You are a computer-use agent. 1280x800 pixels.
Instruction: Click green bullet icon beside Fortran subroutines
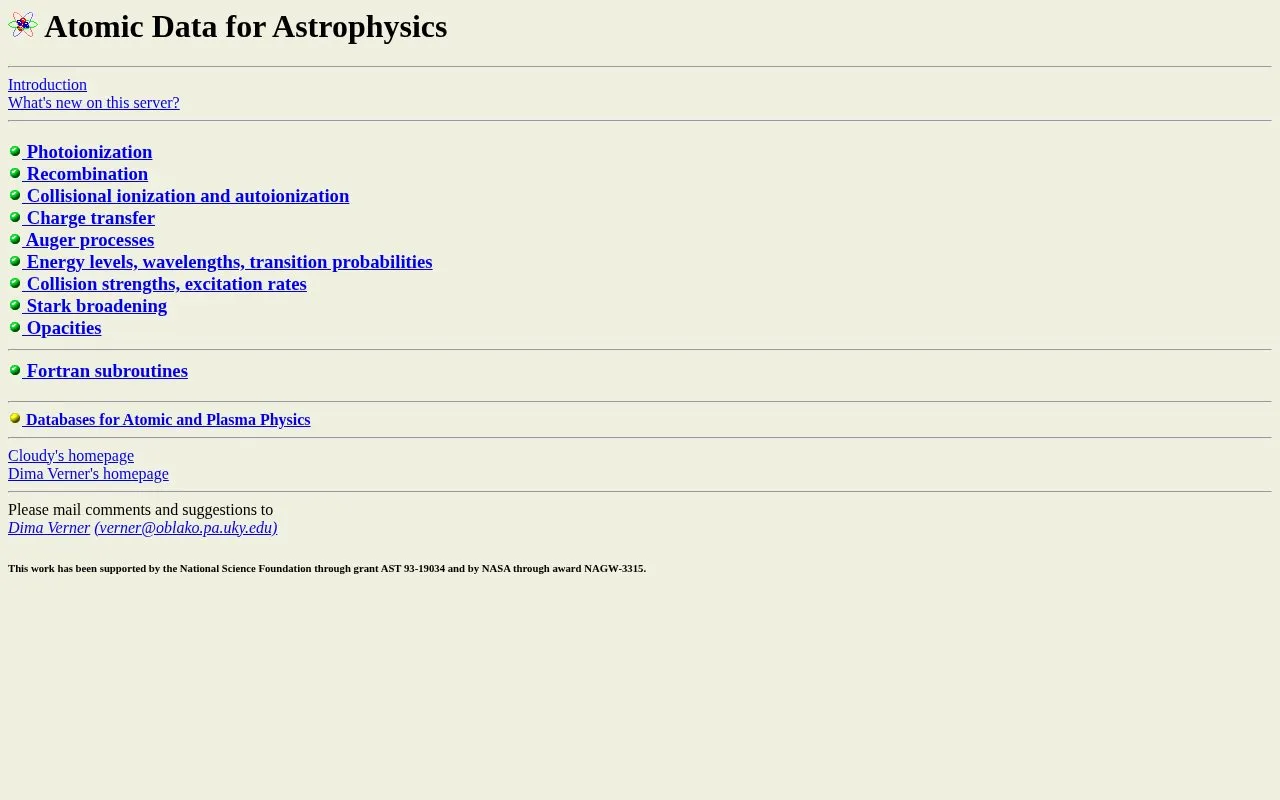(15, 370)
